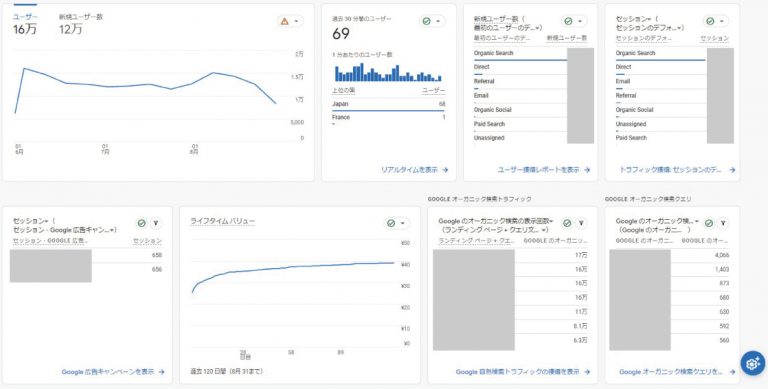The width and height of the screenshot is (768, 389).
Task: Click green check icon on Lifetime Value card
Action: tap(391, 223)
